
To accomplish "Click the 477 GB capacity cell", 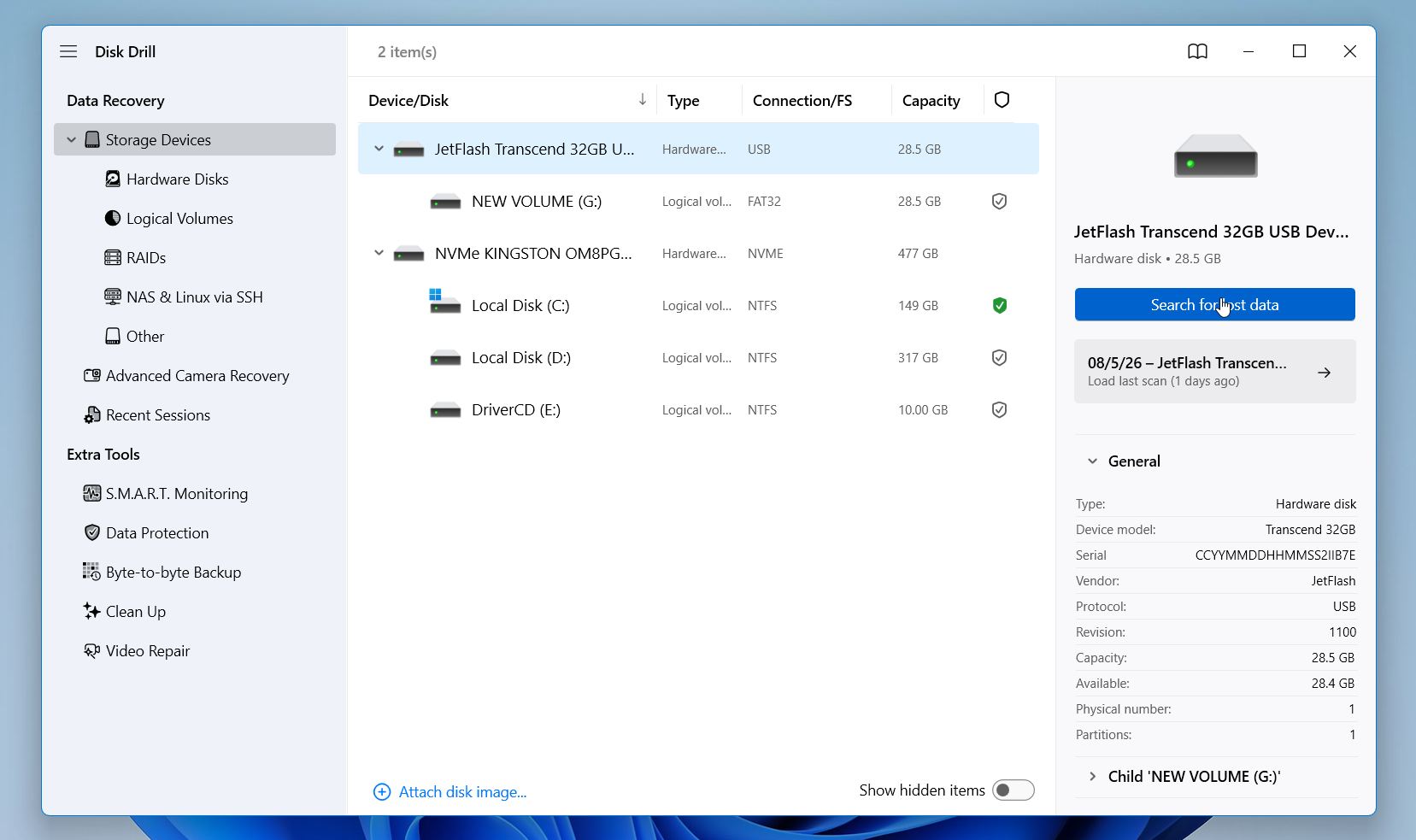I will click(918, 254).
